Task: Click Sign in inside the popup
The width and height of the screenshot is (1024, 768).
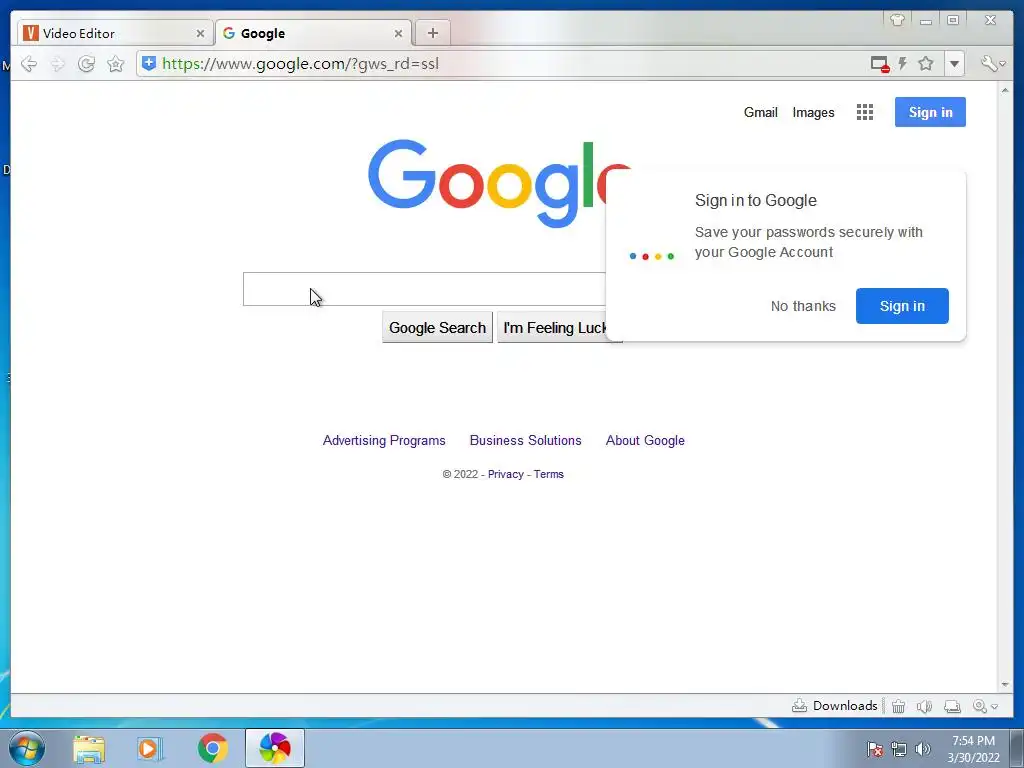Action: pyautogui.click(x=902, y=306)
